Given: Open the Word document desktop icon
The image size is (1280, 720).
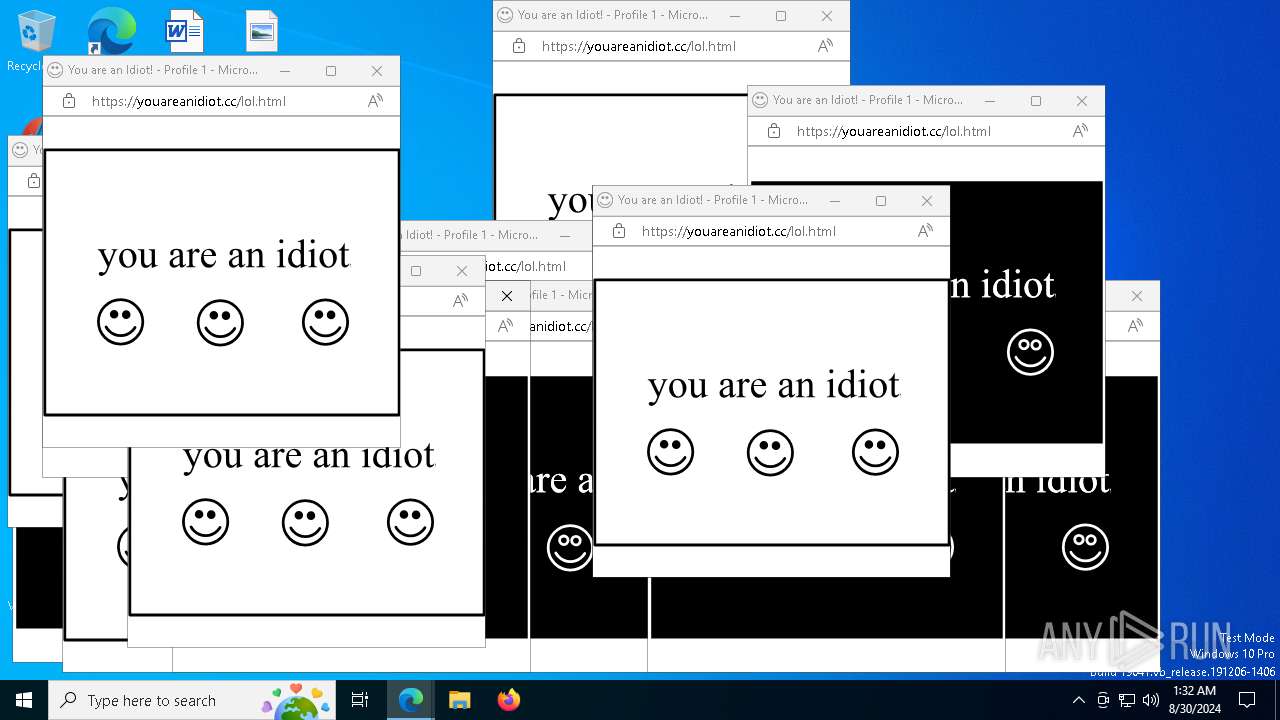Looking at the screenshot, I should (x=184, y=32).
